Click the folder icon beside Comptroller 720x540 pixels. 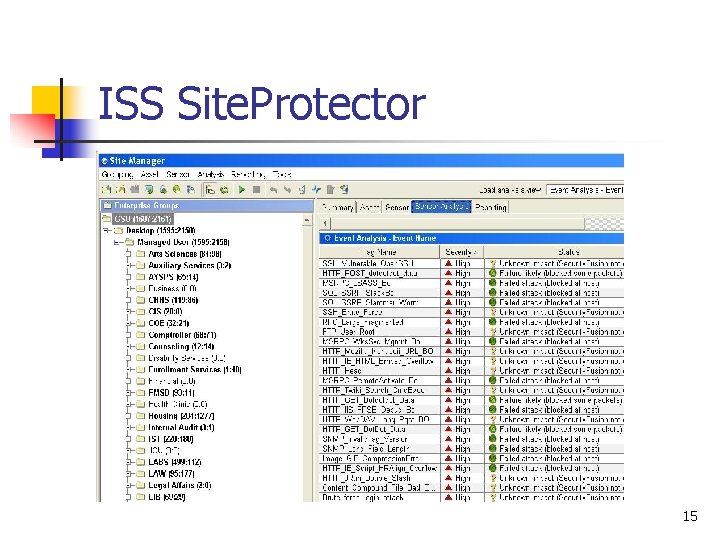pyautogui.click(x=141, y=335)
